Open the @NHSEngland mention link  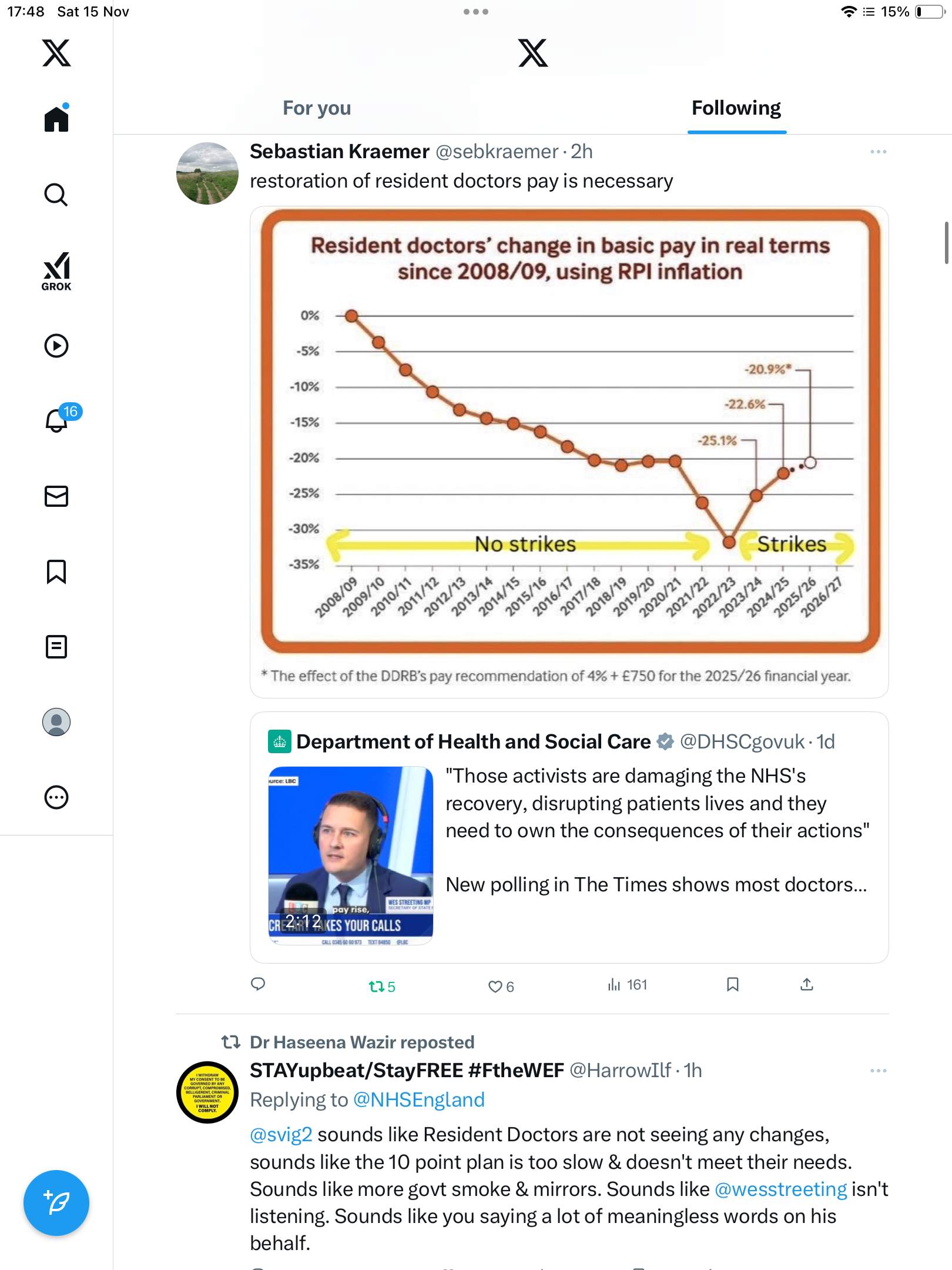tap(418, 1100)
